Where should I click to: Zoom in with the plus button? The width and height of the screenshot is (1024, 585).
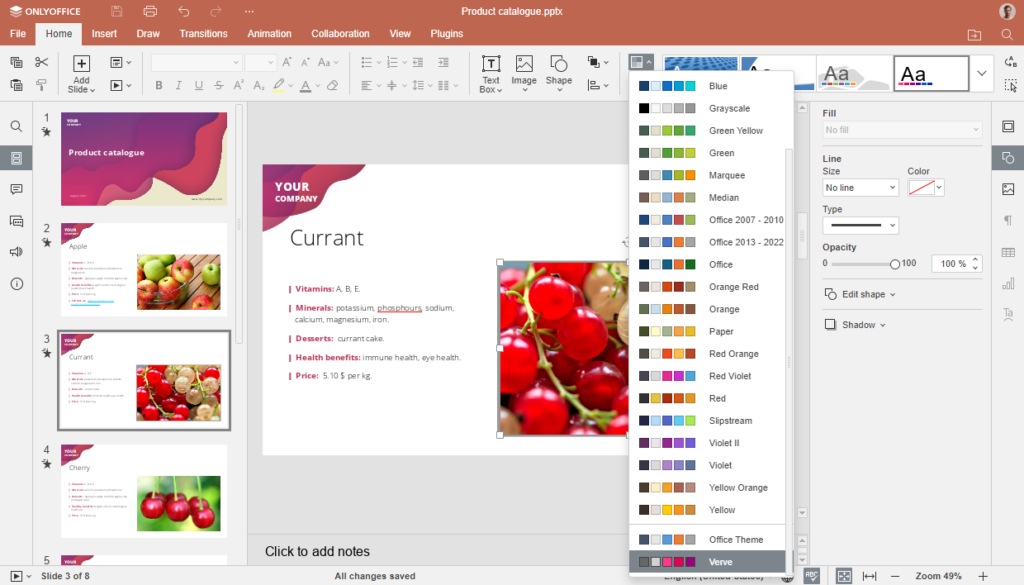pyautogui.click(x=983, y=577)
